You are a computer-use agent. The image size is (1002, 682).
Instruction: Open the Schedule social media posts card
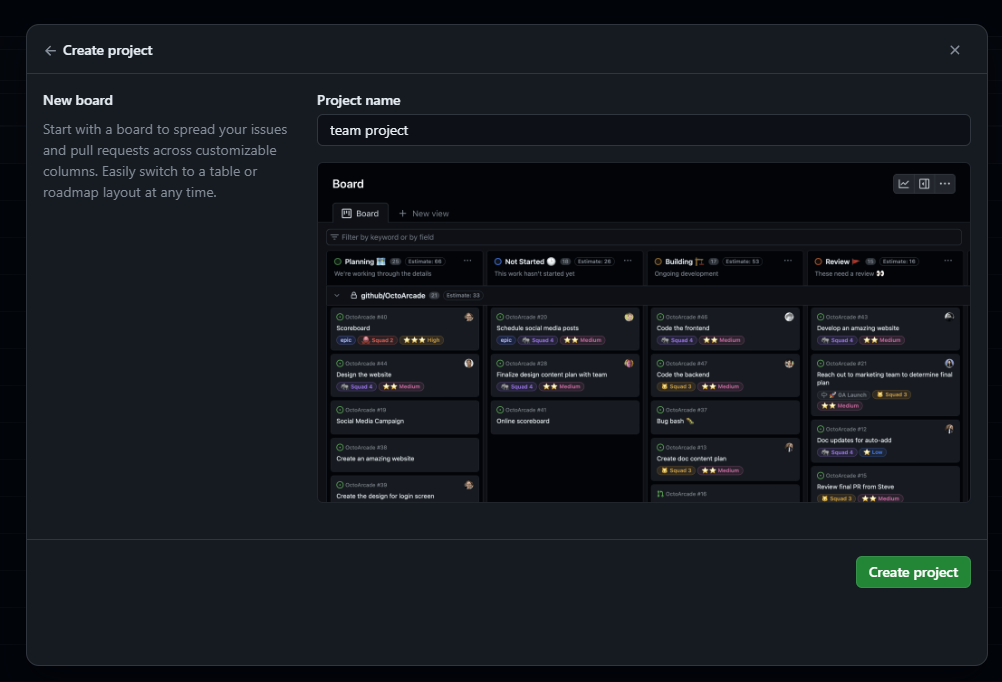click(565, 329)
